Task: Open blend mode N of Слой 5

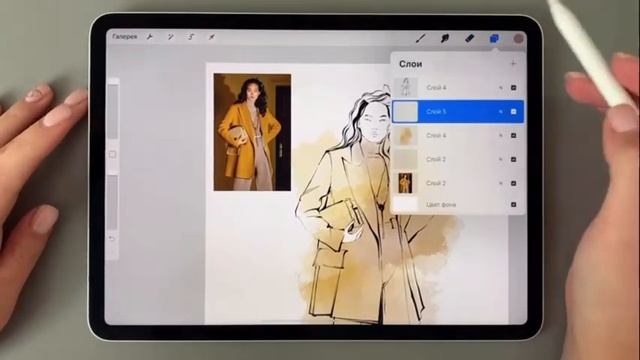Action: pyautogui.click(x=500, y=111)
